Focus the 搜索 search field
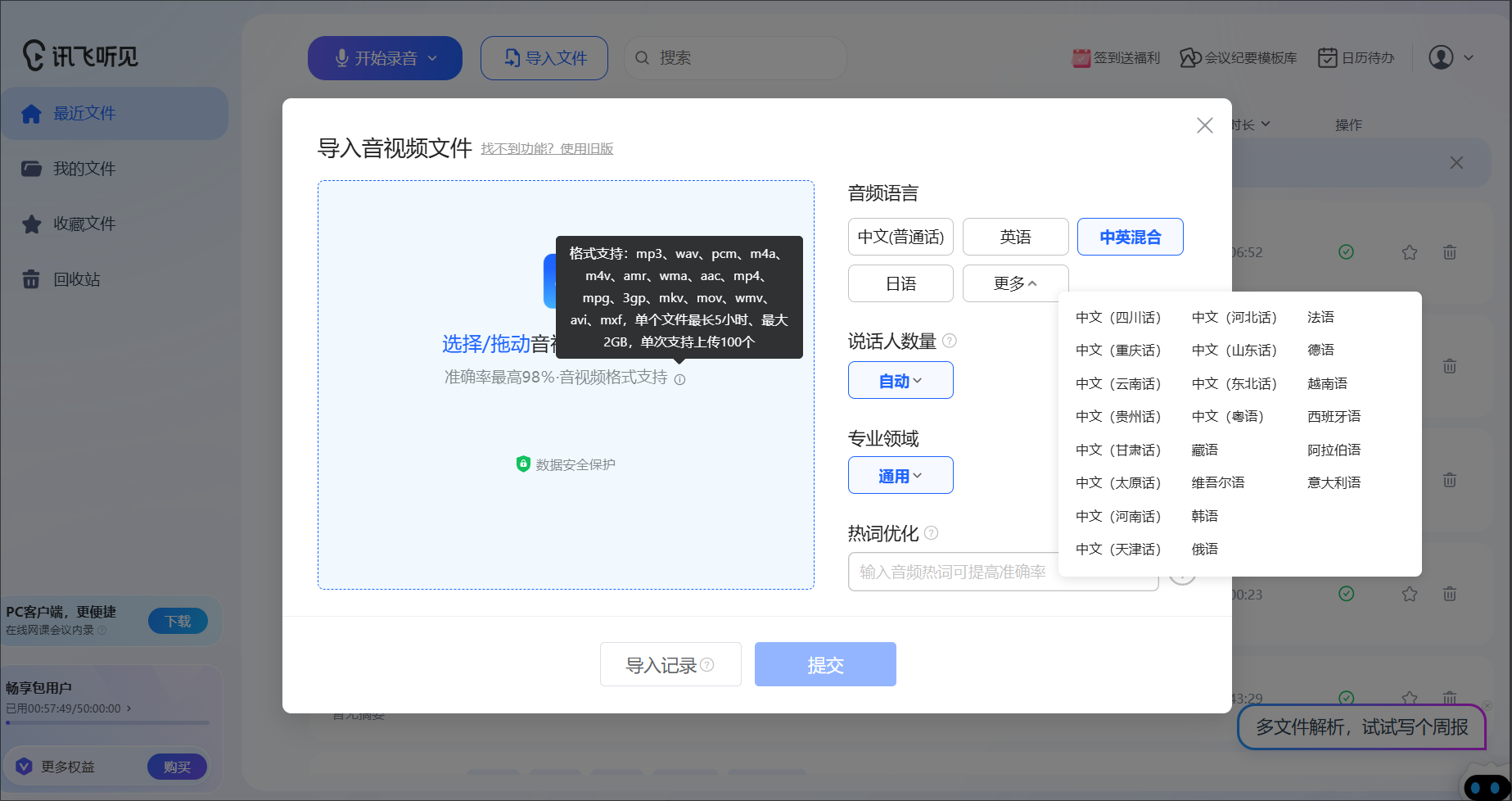This screenshot has height=801, width=1512. click(x=735, y=58)
